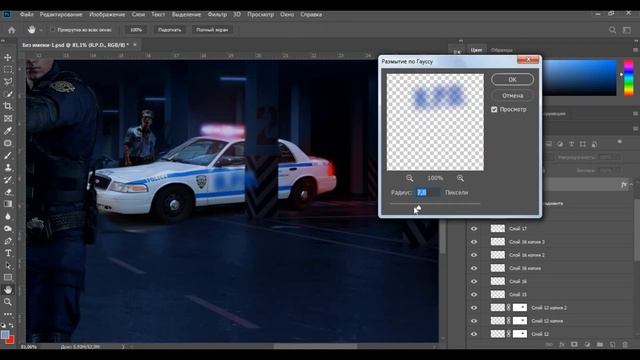The height and width of the screenshot is (360, 640).
Task: Click the radius slider handle in blur dialog
Action: (418, 208)
